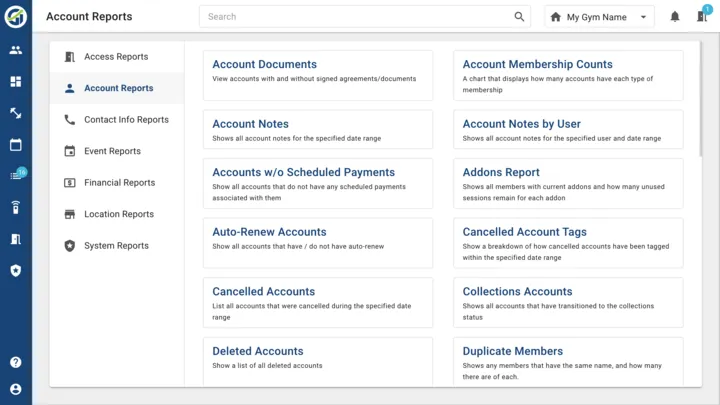720x405 pixels.
Task: Open Accounts w/o Scheduled Payments report
Action: (x=318, y=183)
